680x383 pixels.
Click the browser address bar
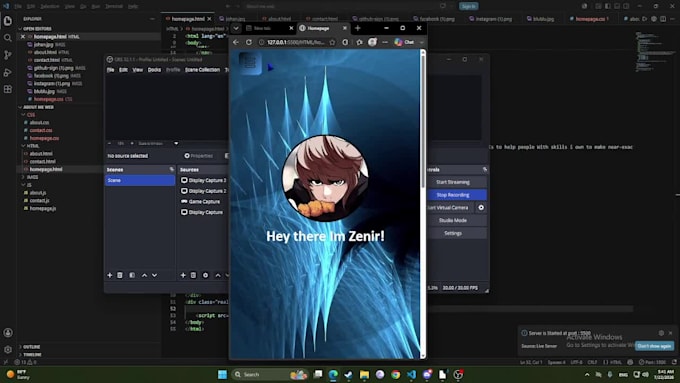click(x=296, y=42)
